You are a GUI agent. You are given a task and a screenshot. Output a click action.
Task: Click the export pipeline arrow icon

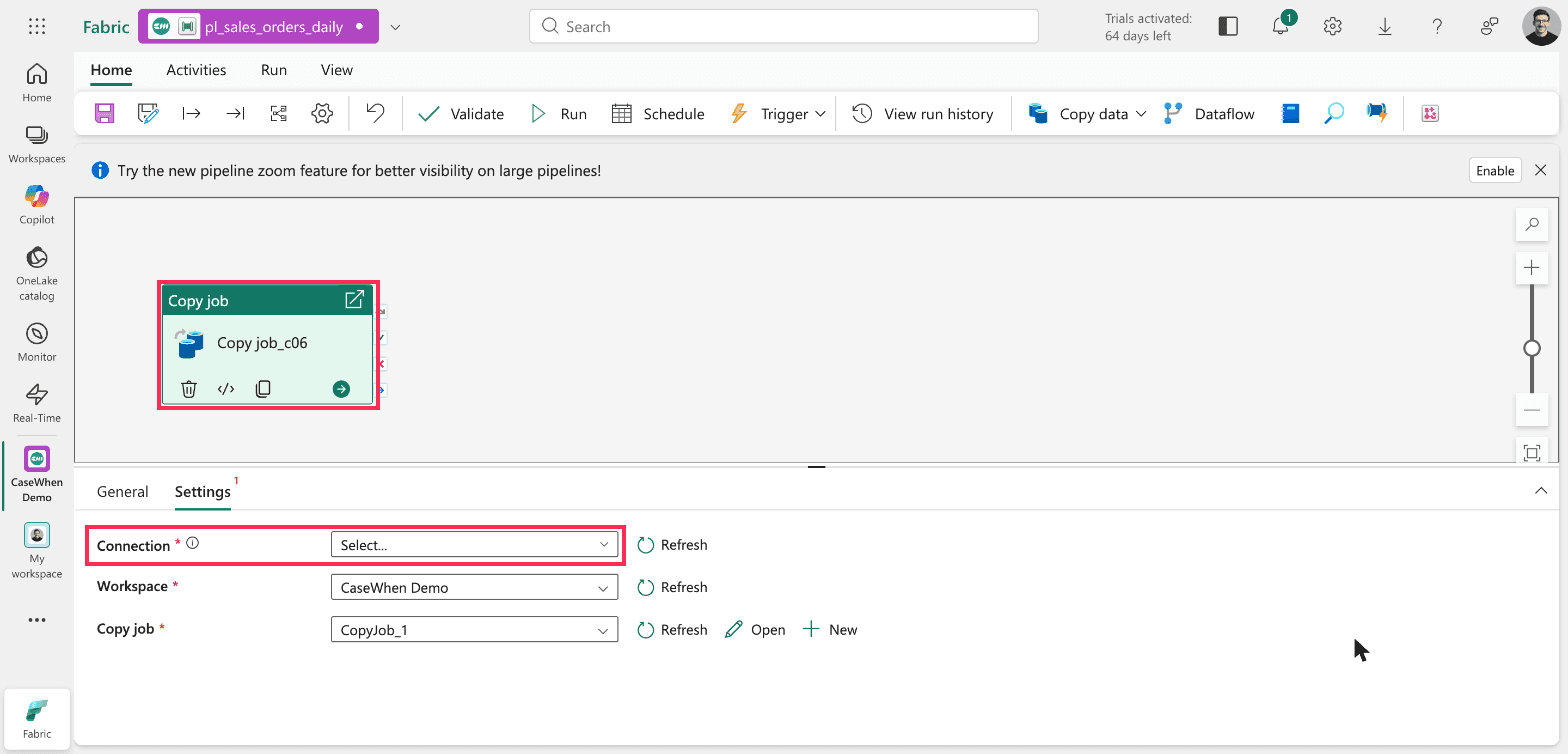[191, 114]
